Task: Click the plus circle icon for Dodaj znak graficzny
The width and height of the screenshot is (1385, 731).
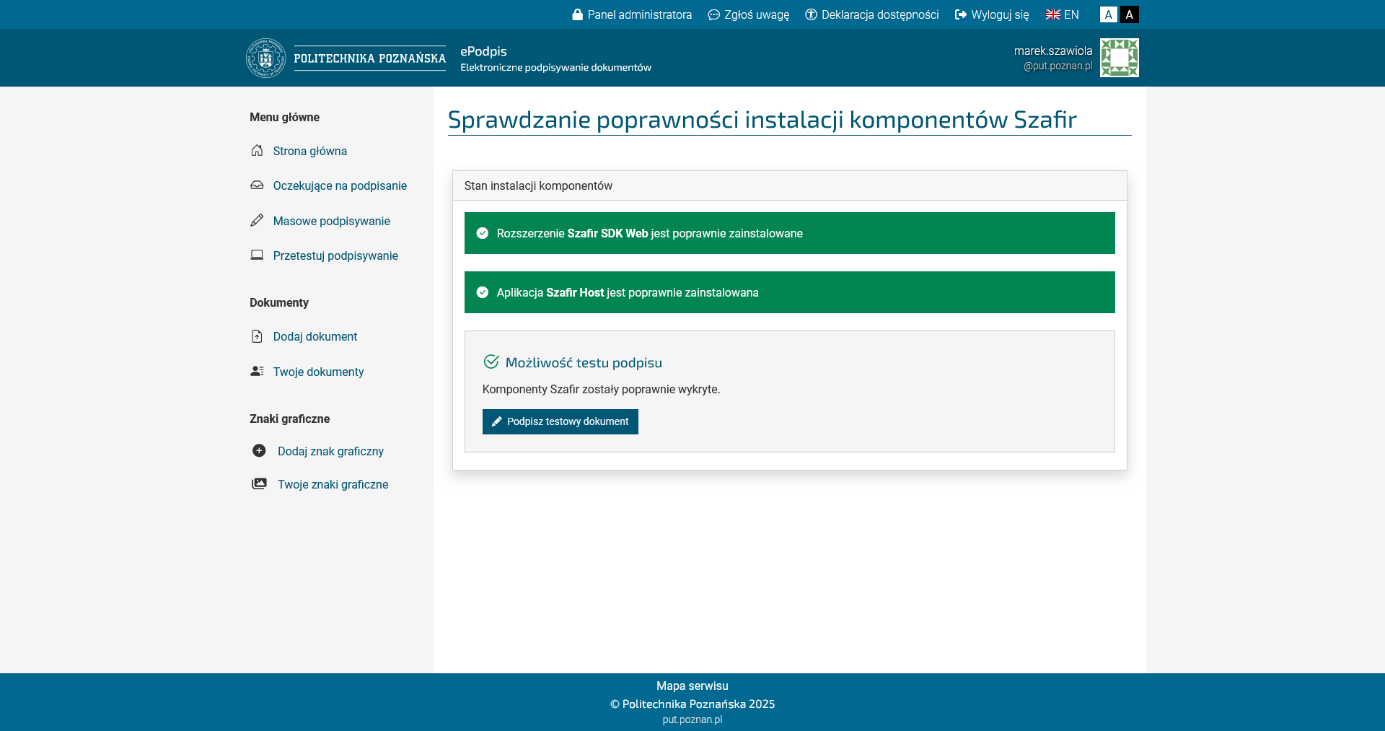Action: pyautogui.click(x=259, y=451)
